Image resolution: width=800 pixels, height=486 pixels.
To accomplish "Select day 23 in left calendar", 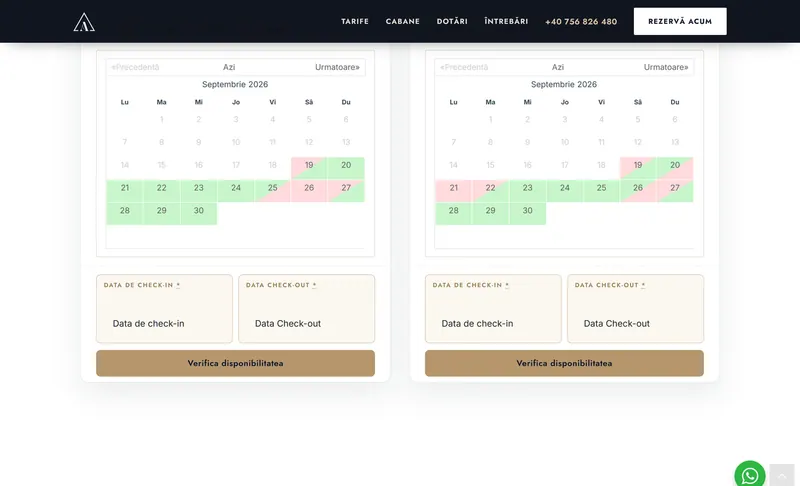I will [198, 191].
